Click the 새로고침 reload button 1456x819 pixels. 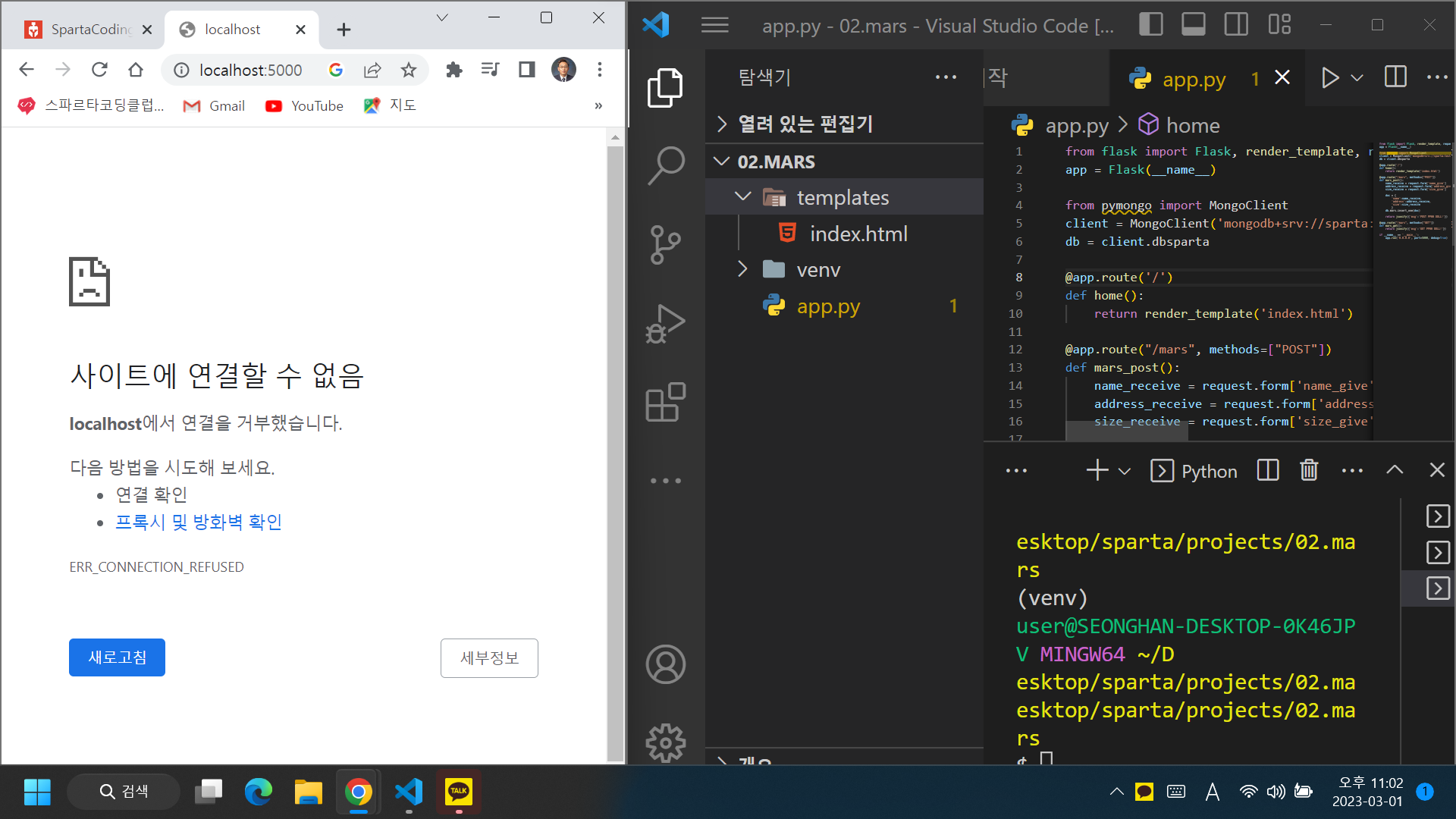click(117, 657)
